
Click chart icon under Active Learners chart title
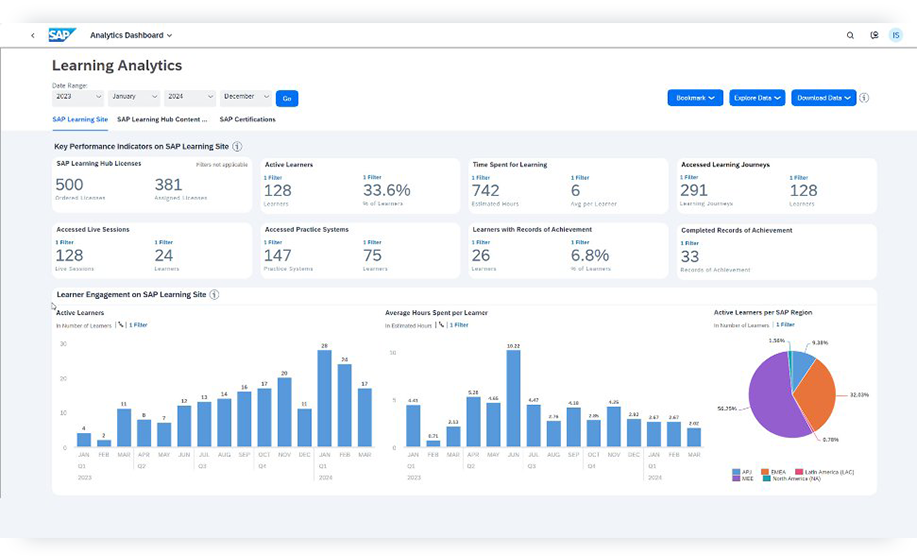[x=120, y=325]
